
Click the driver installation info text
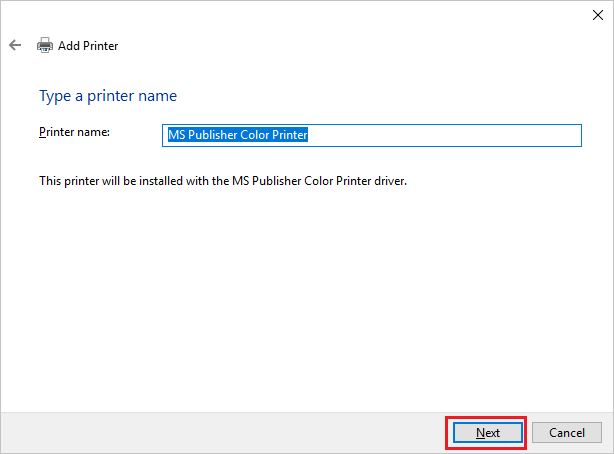[x=223, y=181]
